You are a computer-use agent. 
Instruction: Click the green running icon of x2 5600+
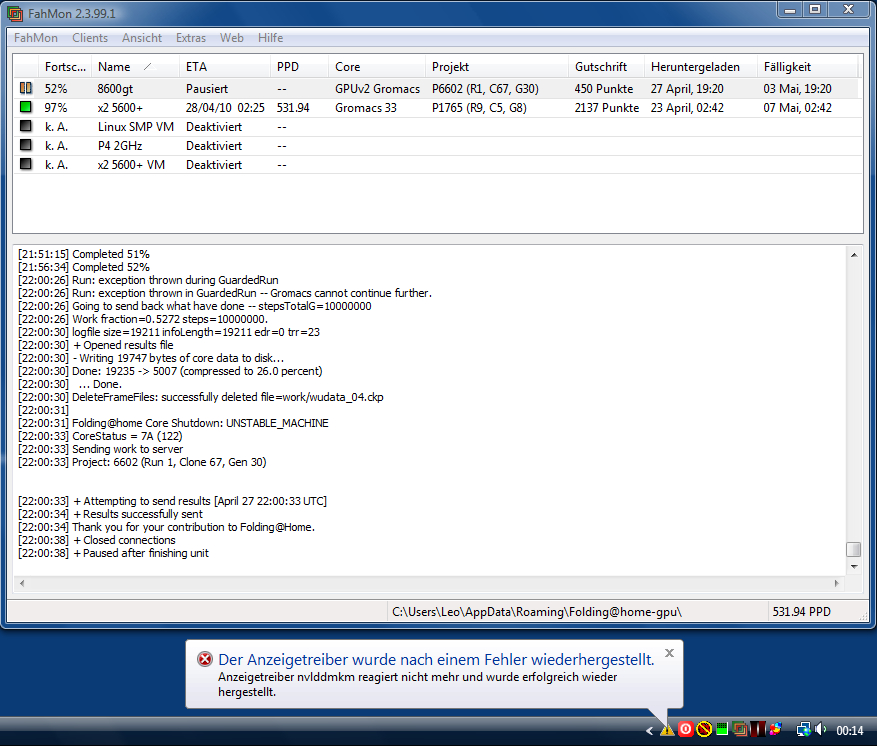26,107
